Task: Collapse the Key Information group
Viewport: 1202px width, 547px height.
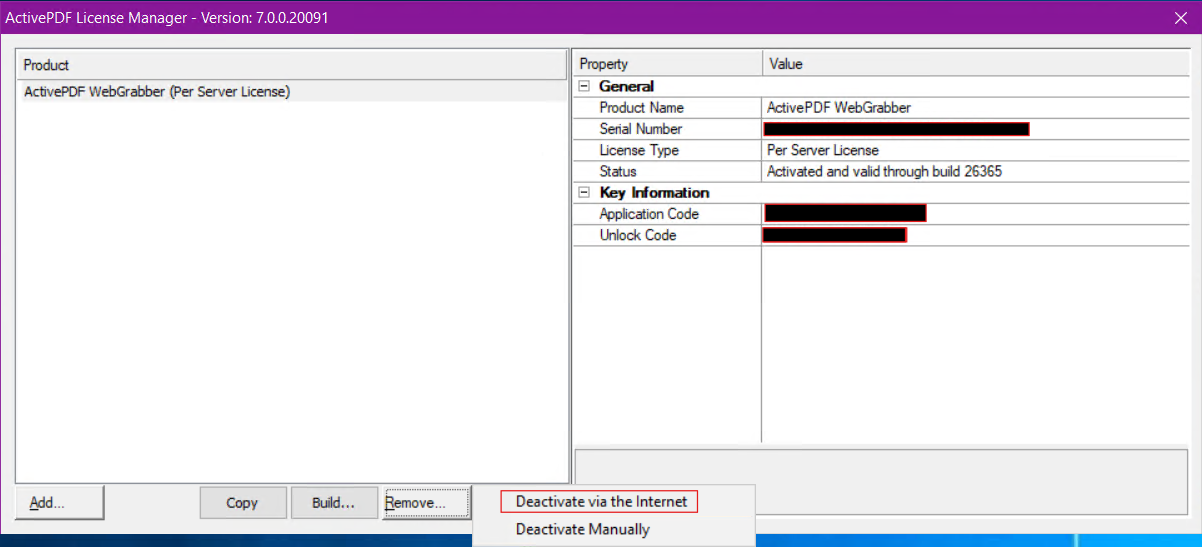Action: (x=585, y=192)
